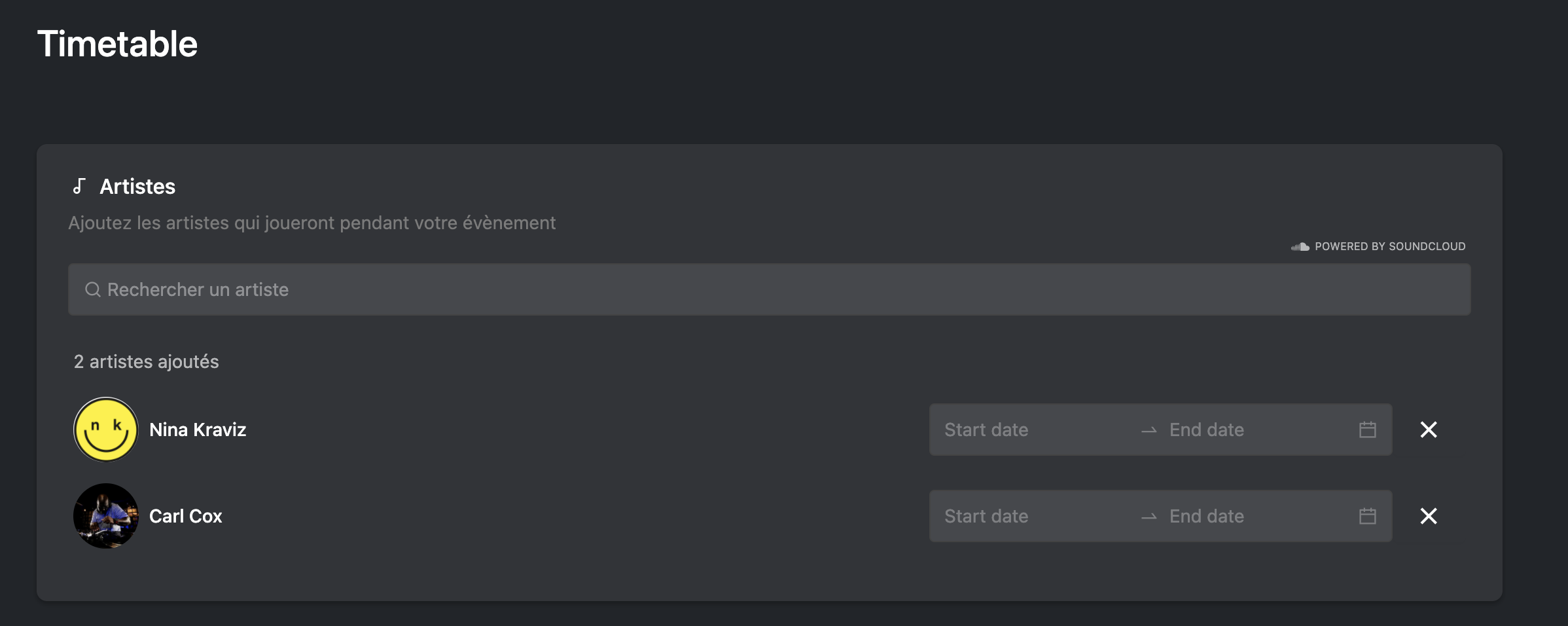Screen dimensions: 1568x626
Task: Open calendar icon in Carl Cox's date range
Action: [x=1368, y=516]
